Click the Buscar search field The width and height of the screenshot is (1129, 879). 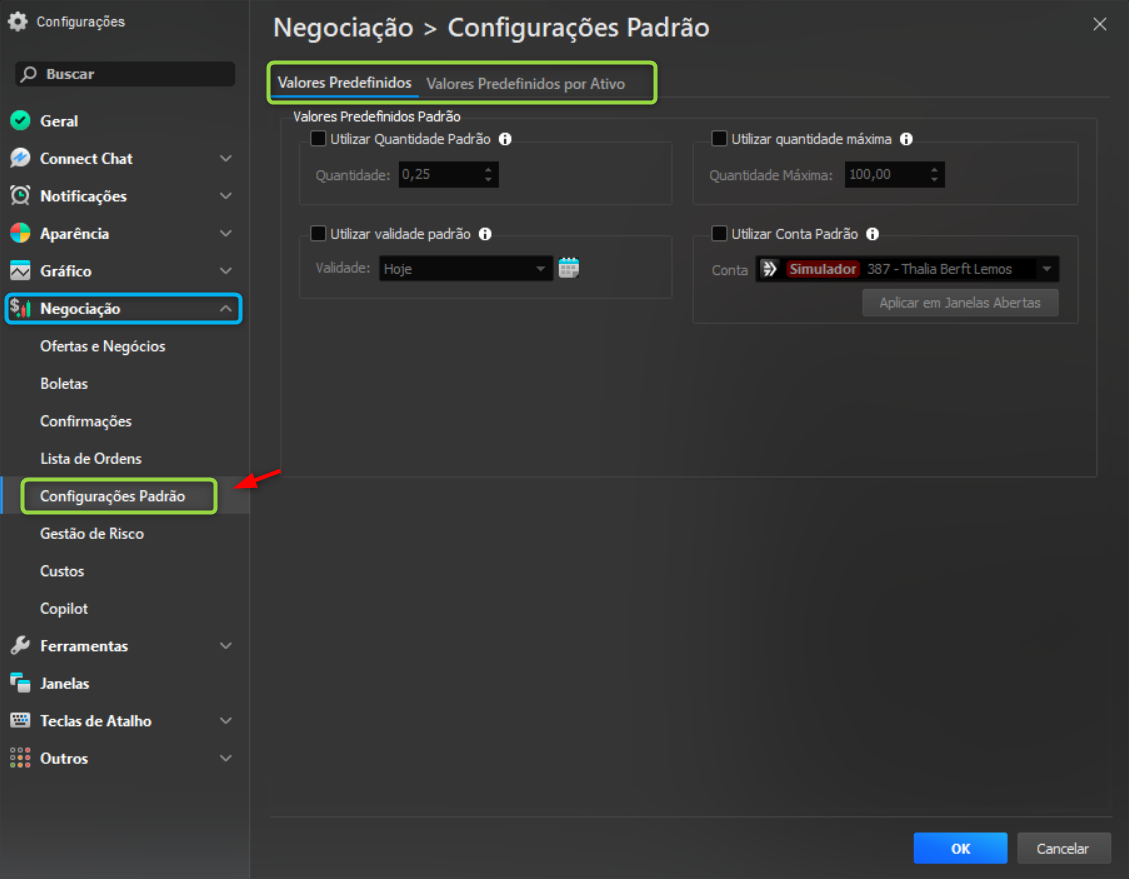125,74
